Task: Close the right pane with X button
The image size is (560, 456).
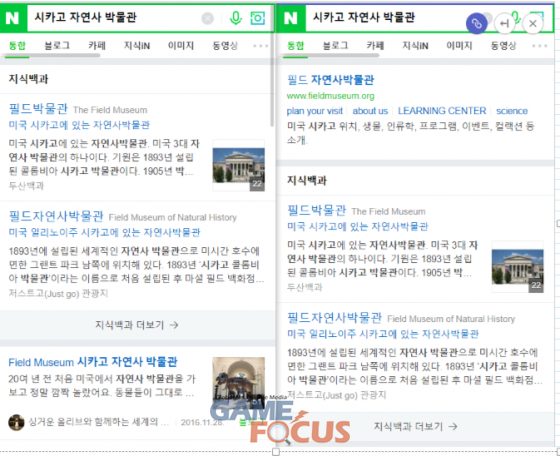Action: click(532, 24)
